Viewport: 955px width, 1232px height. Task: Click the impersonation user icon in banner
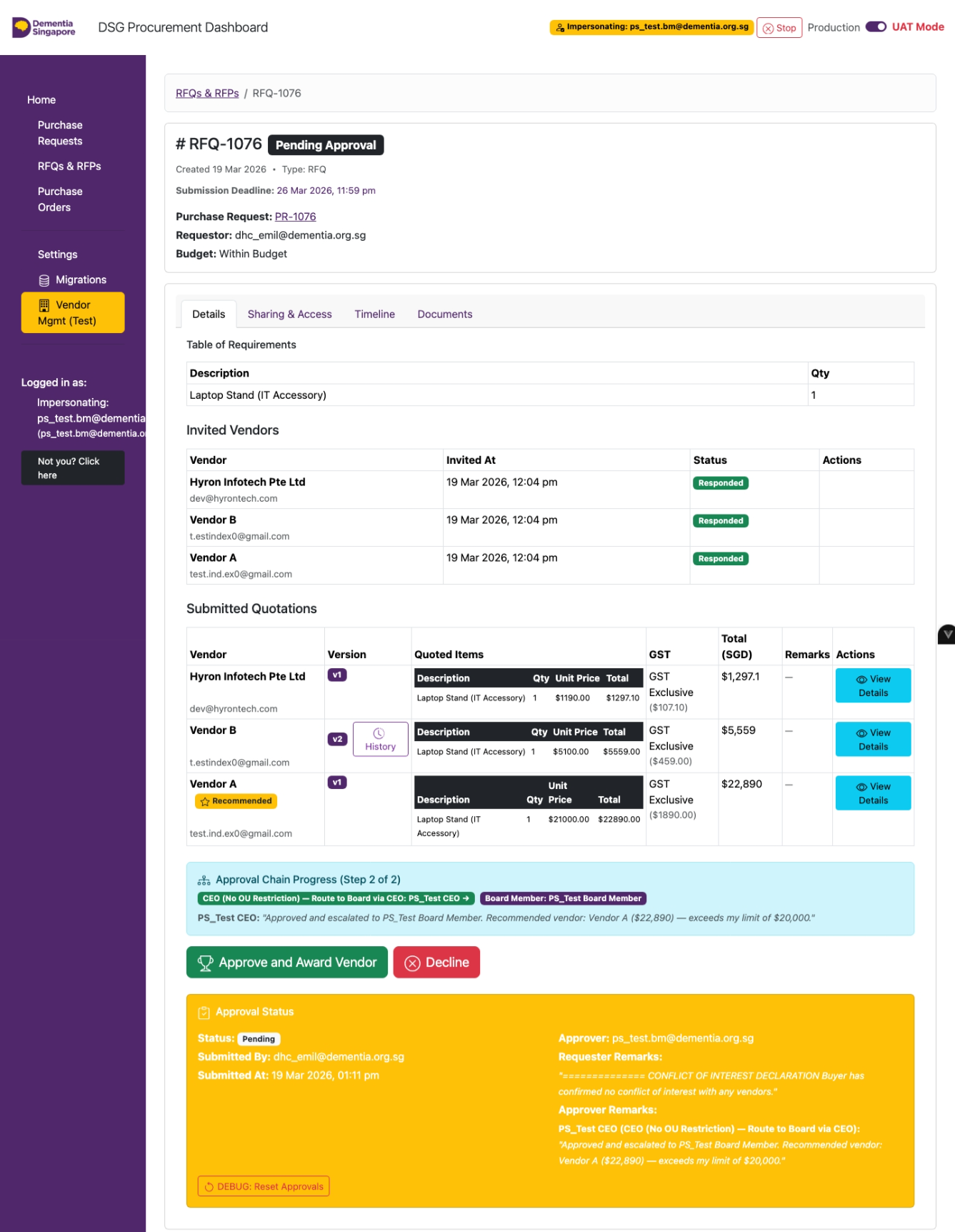561,27
